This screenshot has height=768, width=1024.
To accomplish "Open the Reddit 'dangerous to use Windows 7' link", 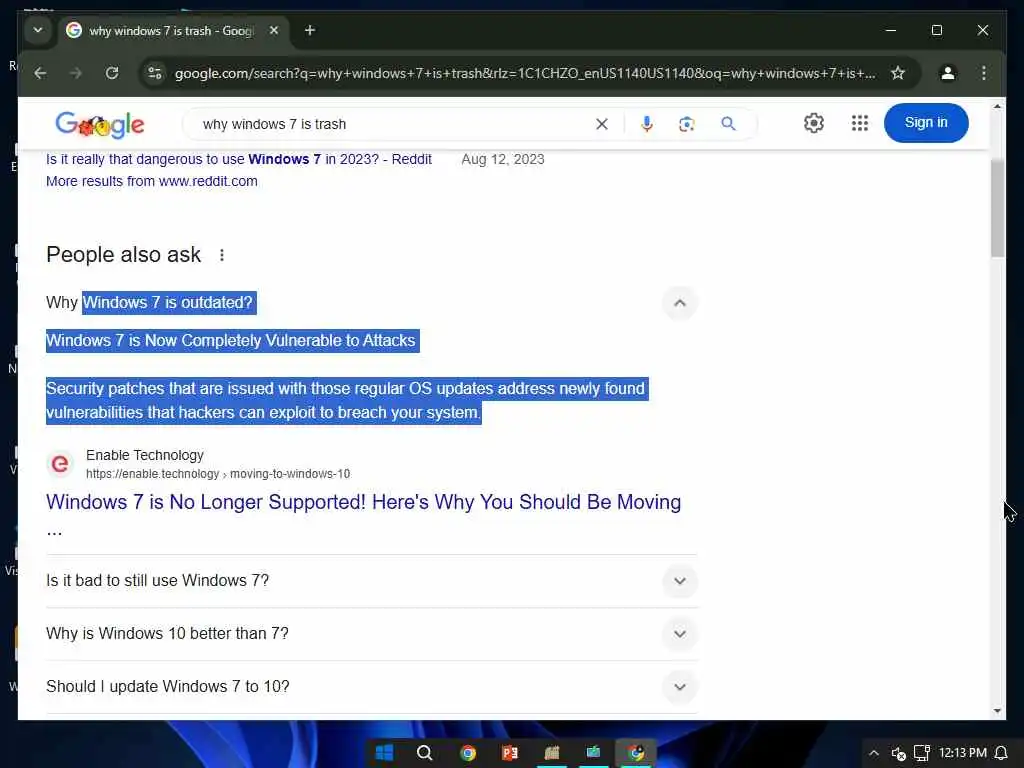I will click(x=238, y=159).
